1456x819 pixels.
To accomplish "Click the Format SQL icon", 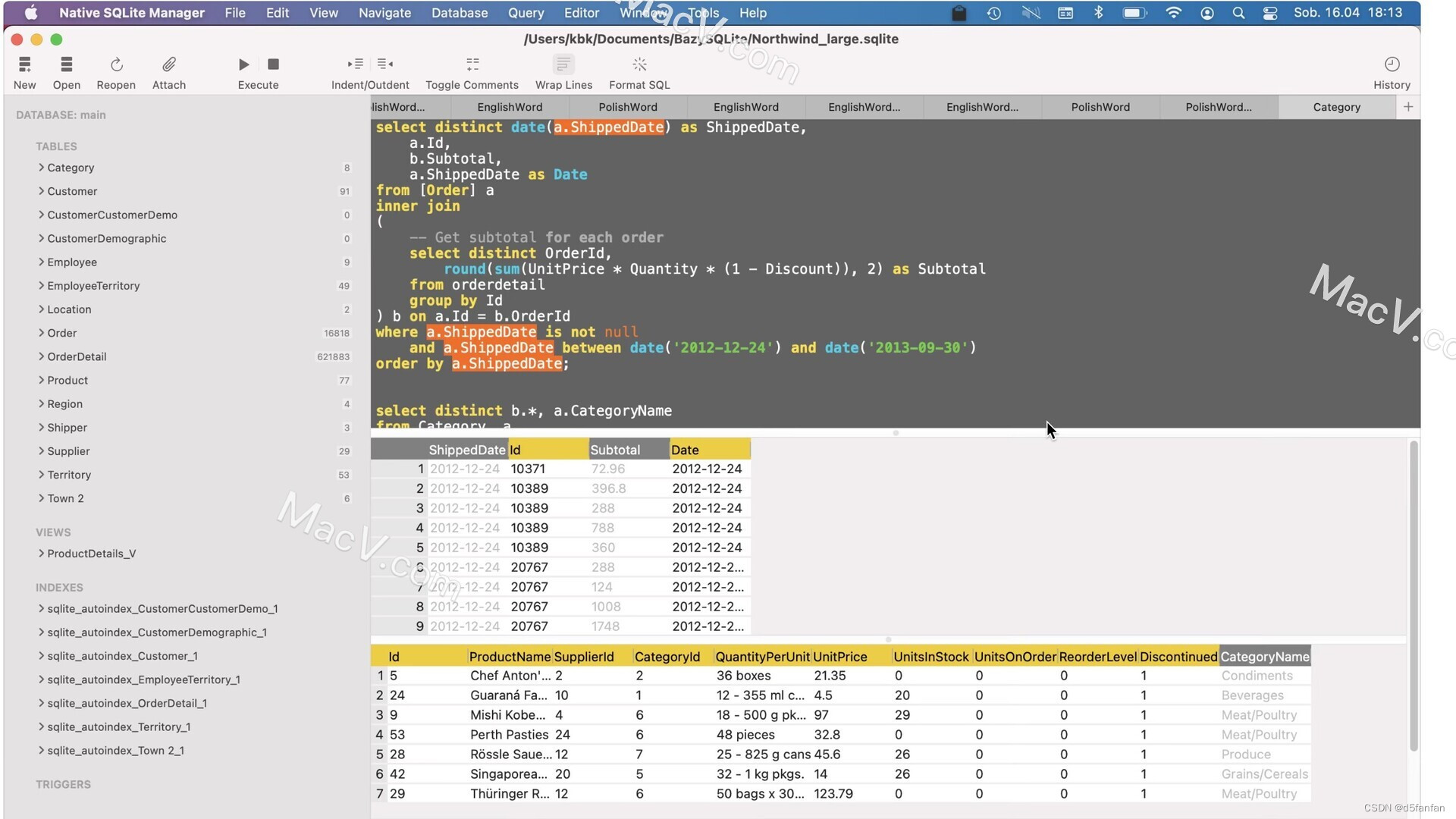I will point(639,64).
